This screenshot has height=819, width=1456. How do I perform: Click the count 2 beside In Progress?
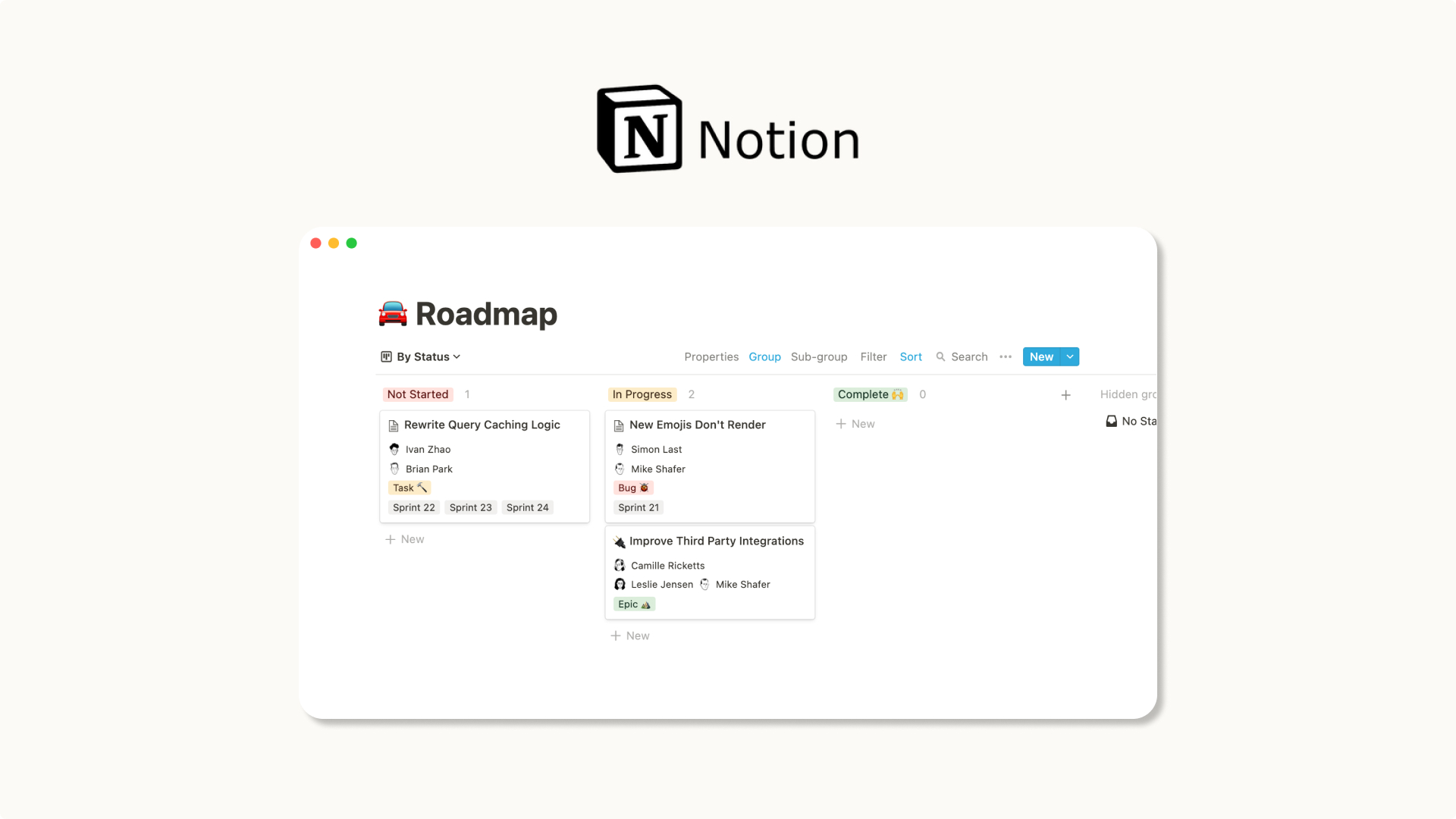[x=691, y=394]
